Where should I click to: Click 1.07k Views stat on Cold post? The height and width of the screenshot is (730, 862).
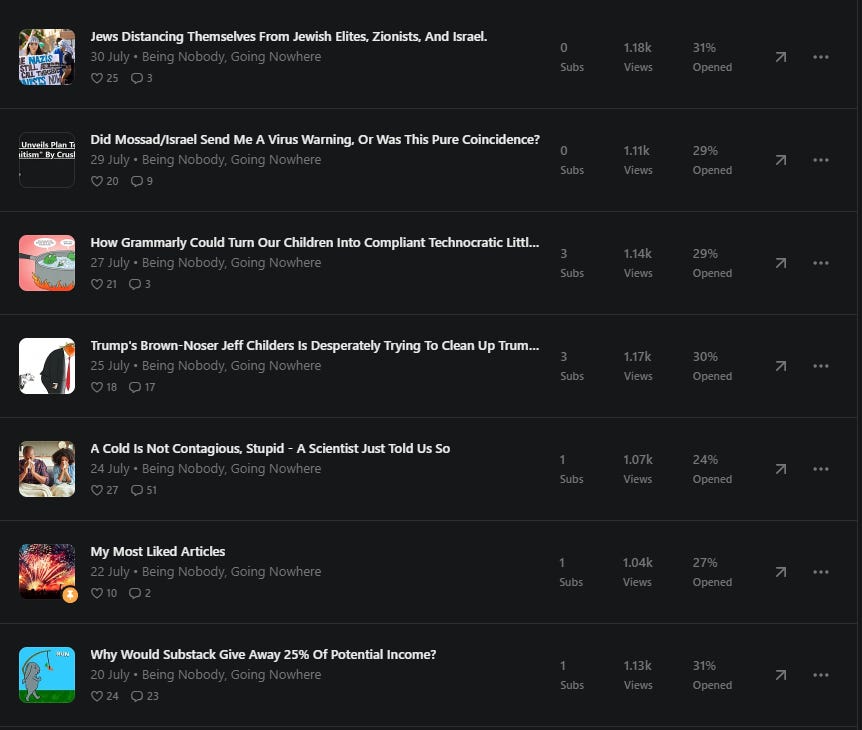(x=638, y=469)
